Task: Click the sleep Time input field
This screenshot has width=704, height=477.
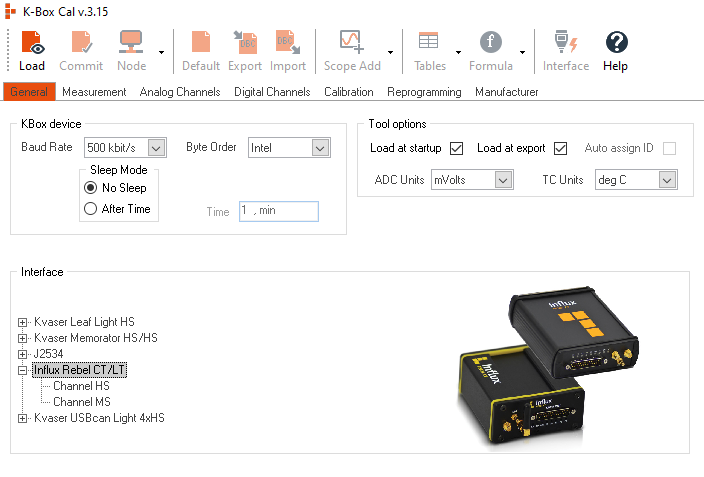Action: coord(279,211)
